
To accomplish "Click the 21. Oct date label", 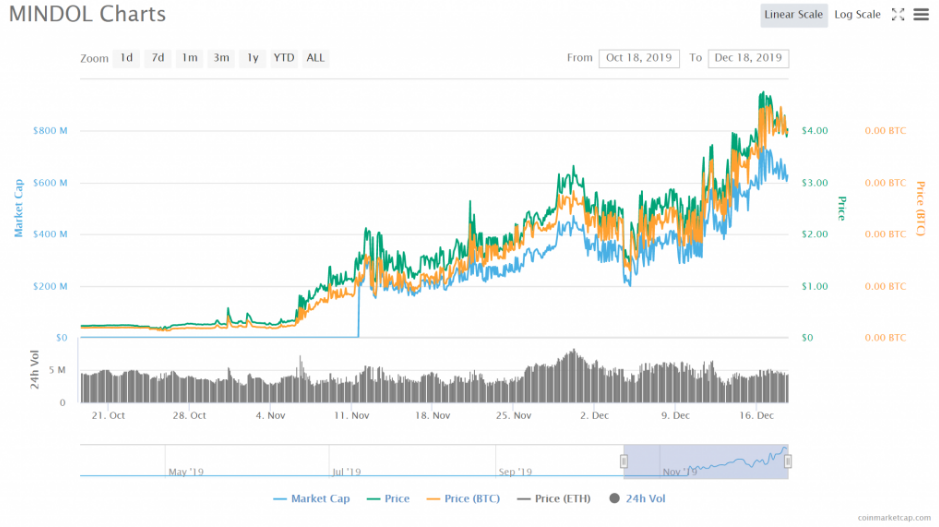I will (108, 415).
